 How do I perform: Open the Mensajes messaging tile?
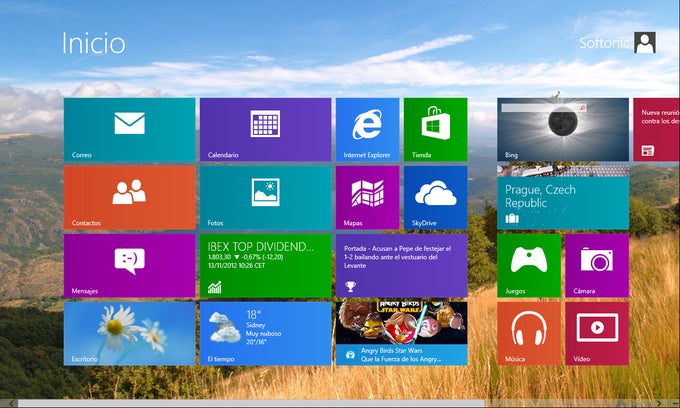pyautogui.click(x=129, y=266)
